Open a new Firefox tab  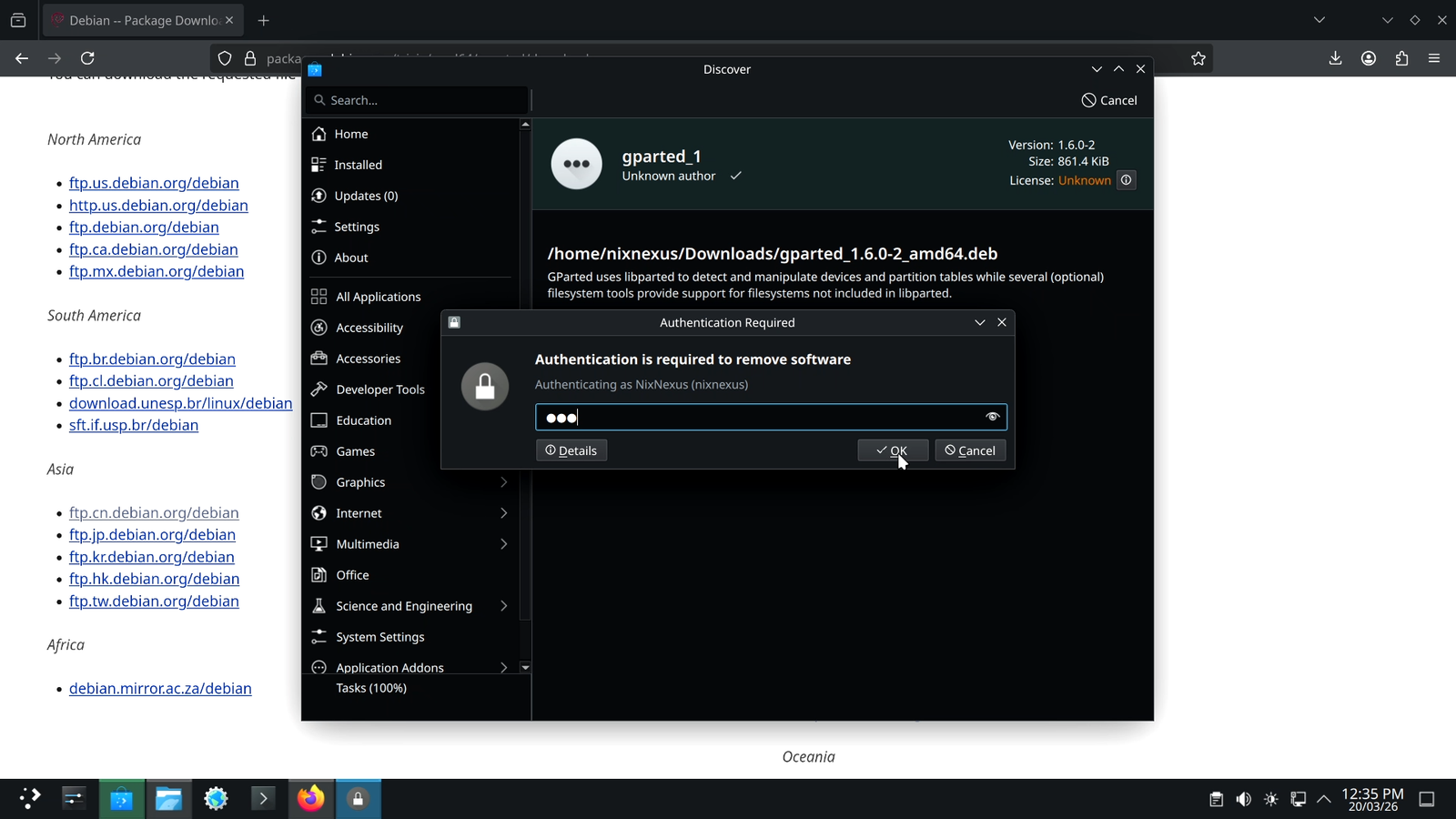[264, 20]
